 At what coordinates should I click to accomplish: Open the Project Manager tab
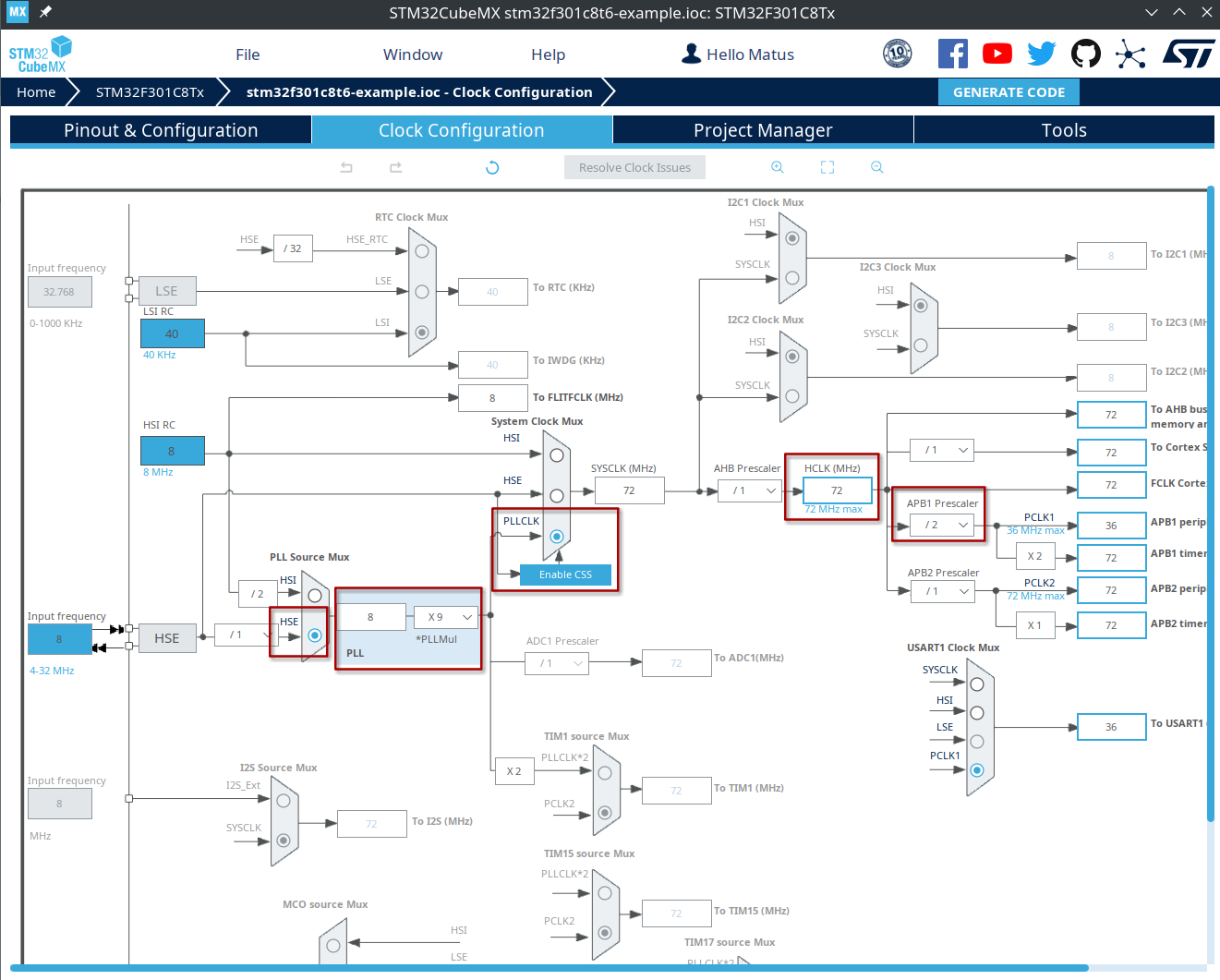click(763, 130)
